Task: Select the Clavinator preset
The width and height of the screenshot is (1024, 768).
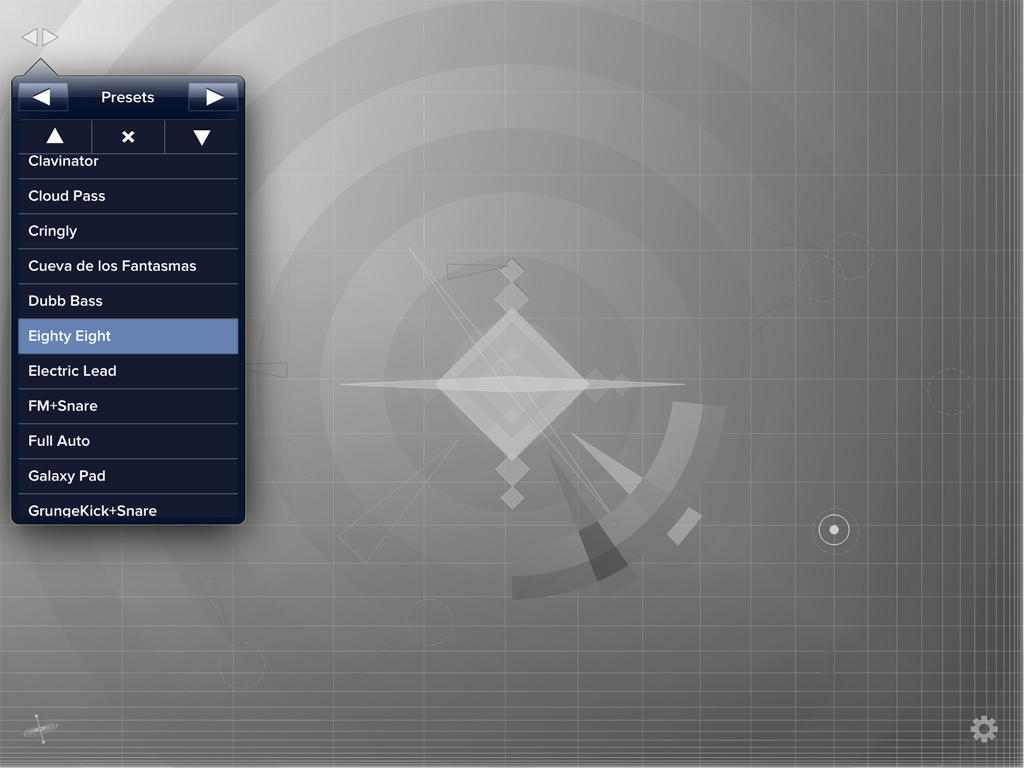Action: coord(128,165)
